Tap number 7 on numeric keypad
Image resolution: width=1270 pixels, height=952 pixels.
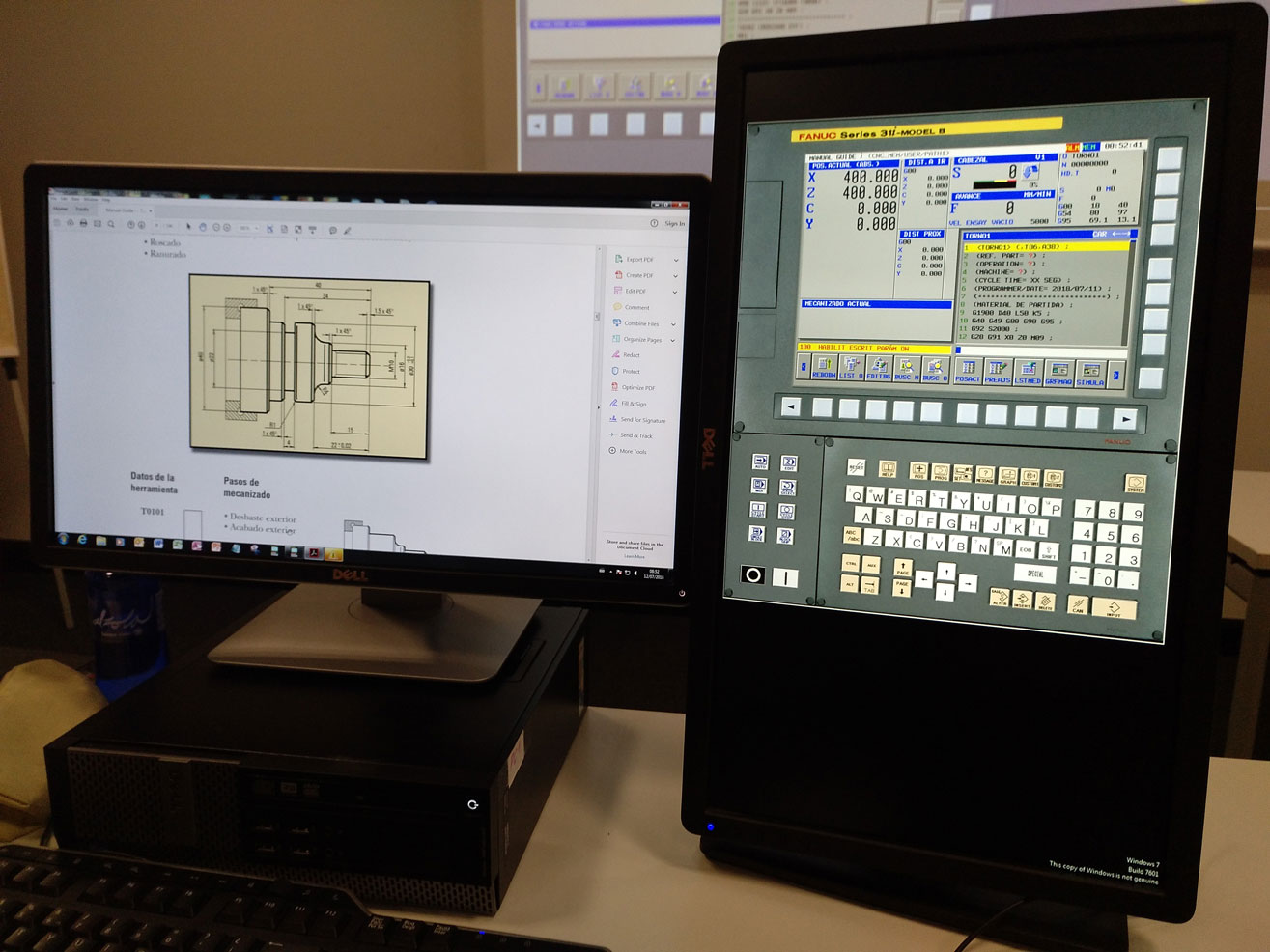click(1085, 509)
